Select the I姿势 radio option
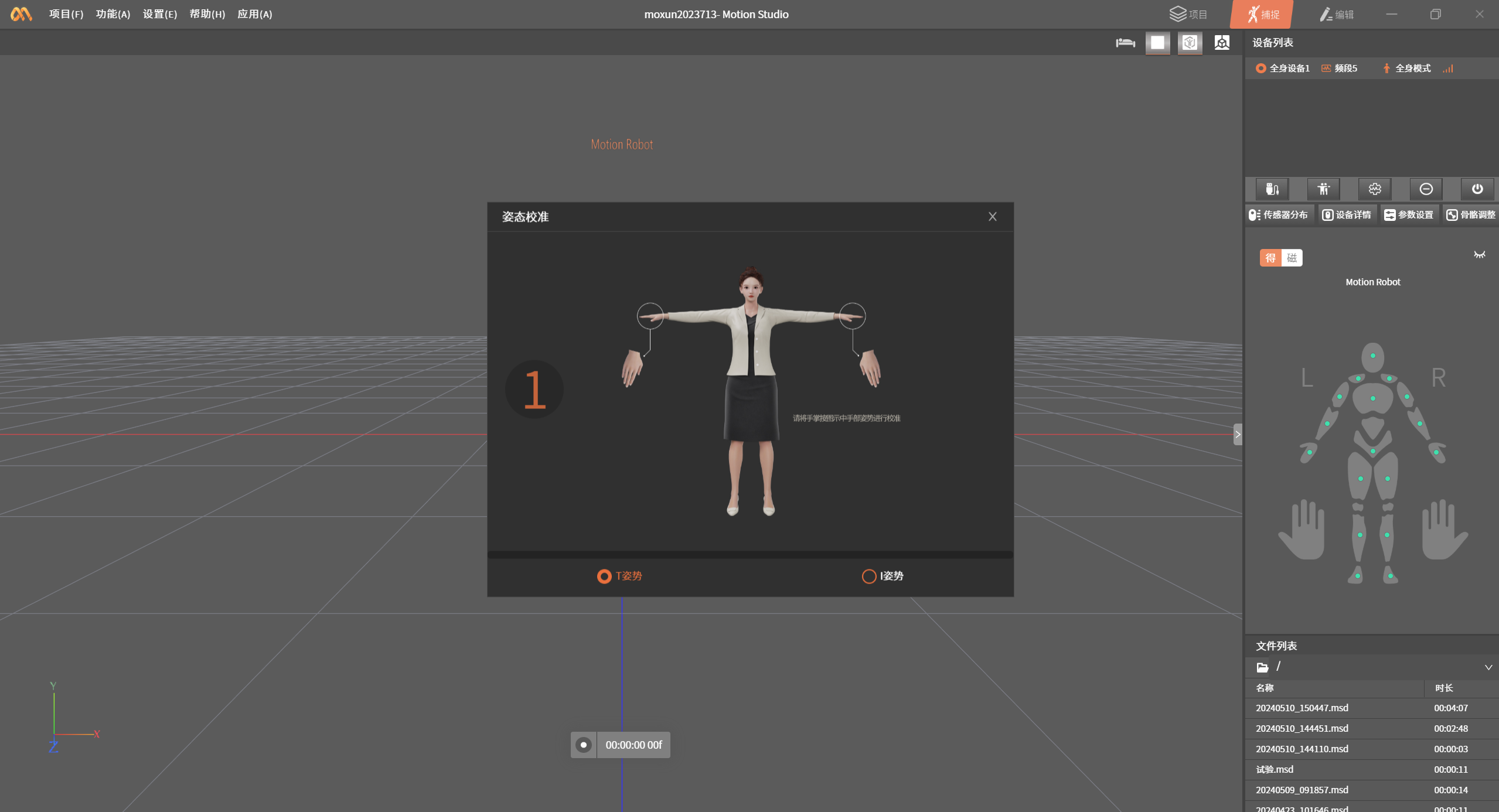The width and height of the screenshot is (1499, 812). point(869,576)
